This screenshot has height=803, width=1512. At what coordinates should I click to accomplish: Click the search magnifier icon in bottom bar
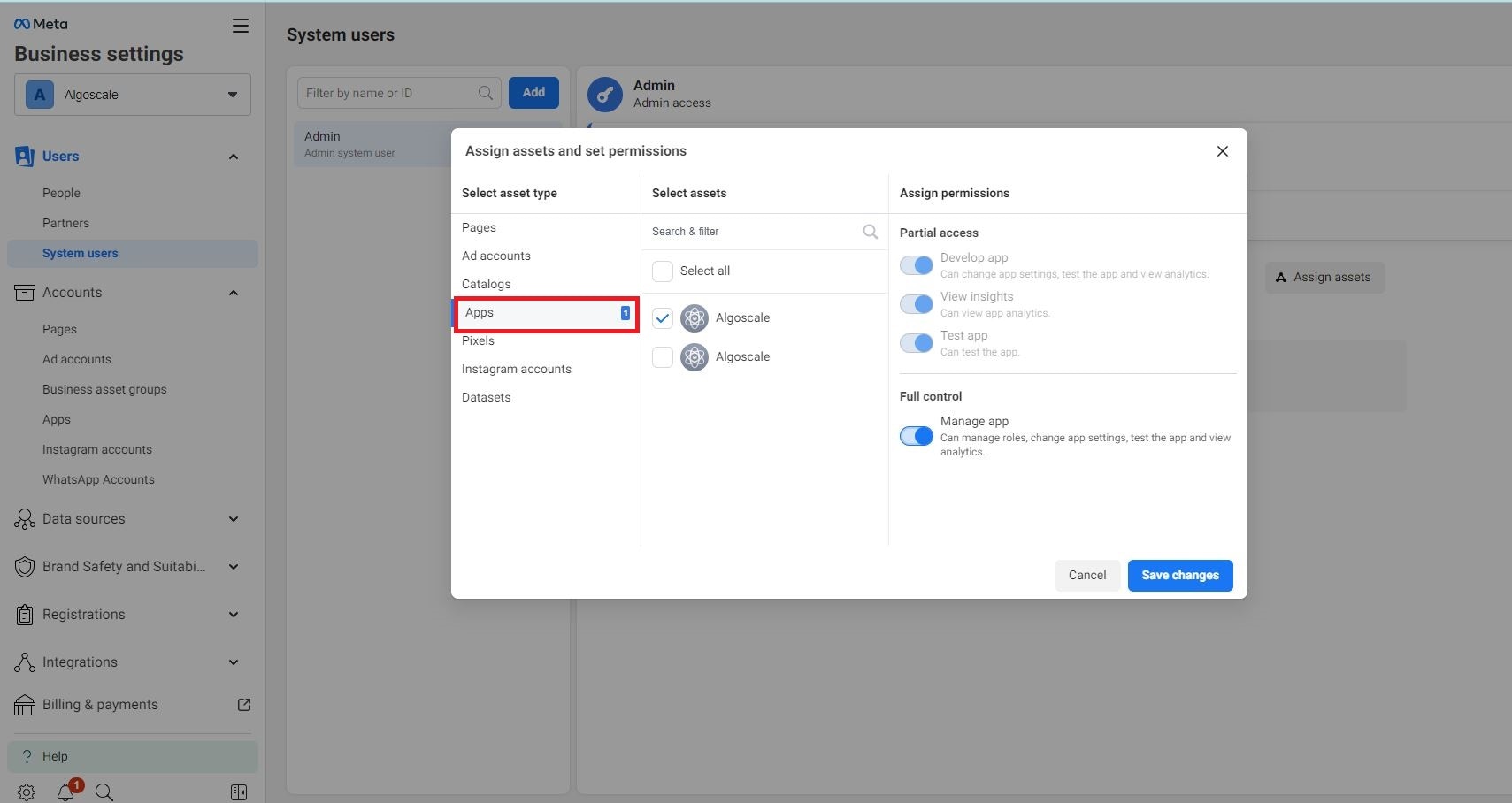[x=104, y=792]
